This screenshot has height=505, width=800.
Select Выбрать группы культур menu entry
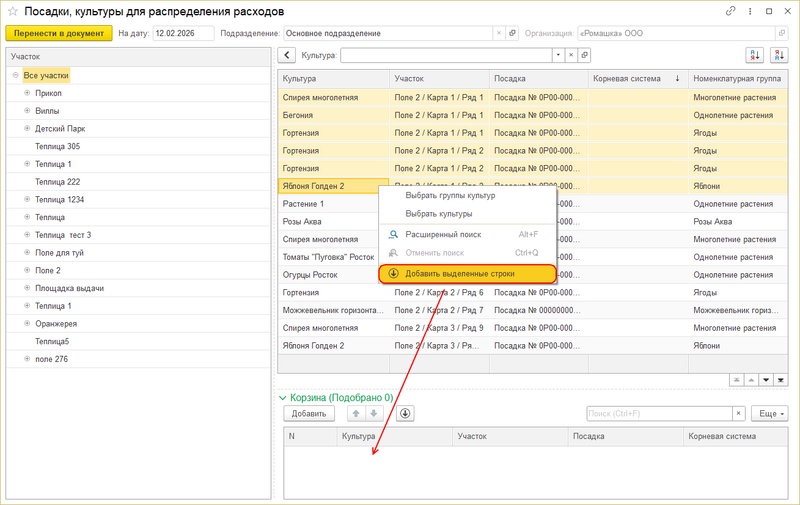(450, 195)
